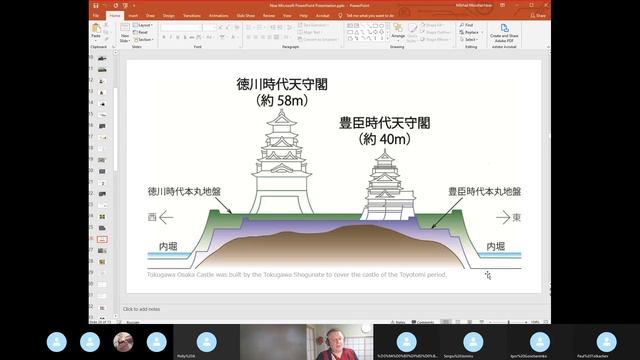Click 'Click to add notes' area
640x360 pixels.
point(141,309)
